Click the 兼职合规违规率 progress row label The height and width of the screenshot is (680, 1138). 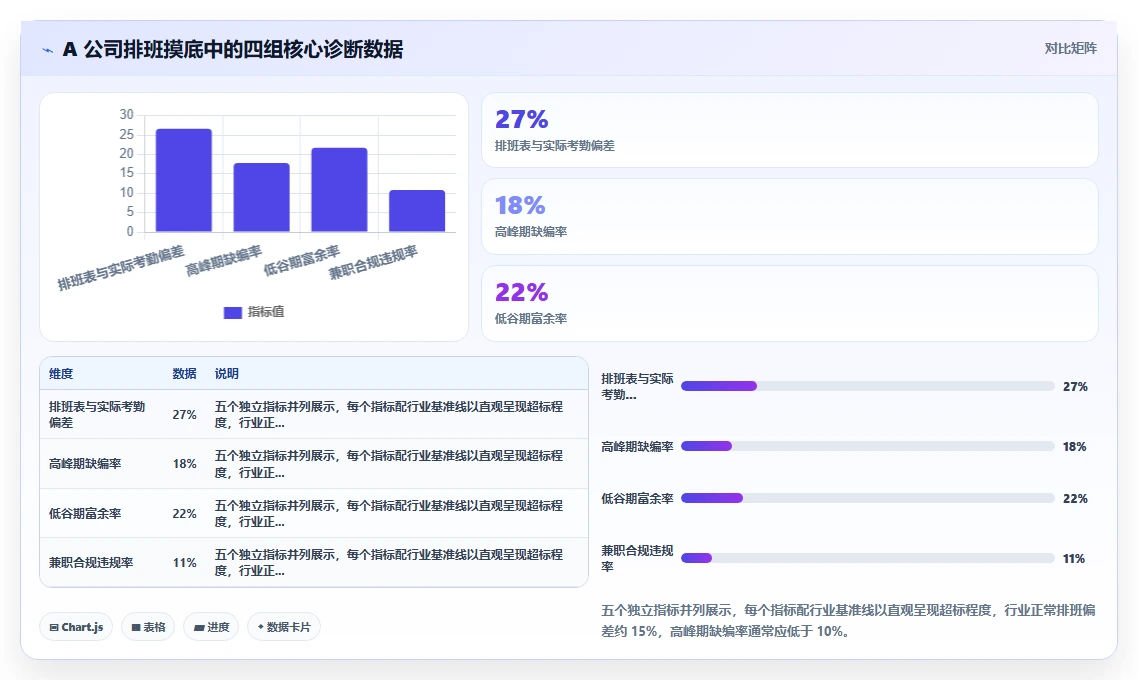click(637, 559)
